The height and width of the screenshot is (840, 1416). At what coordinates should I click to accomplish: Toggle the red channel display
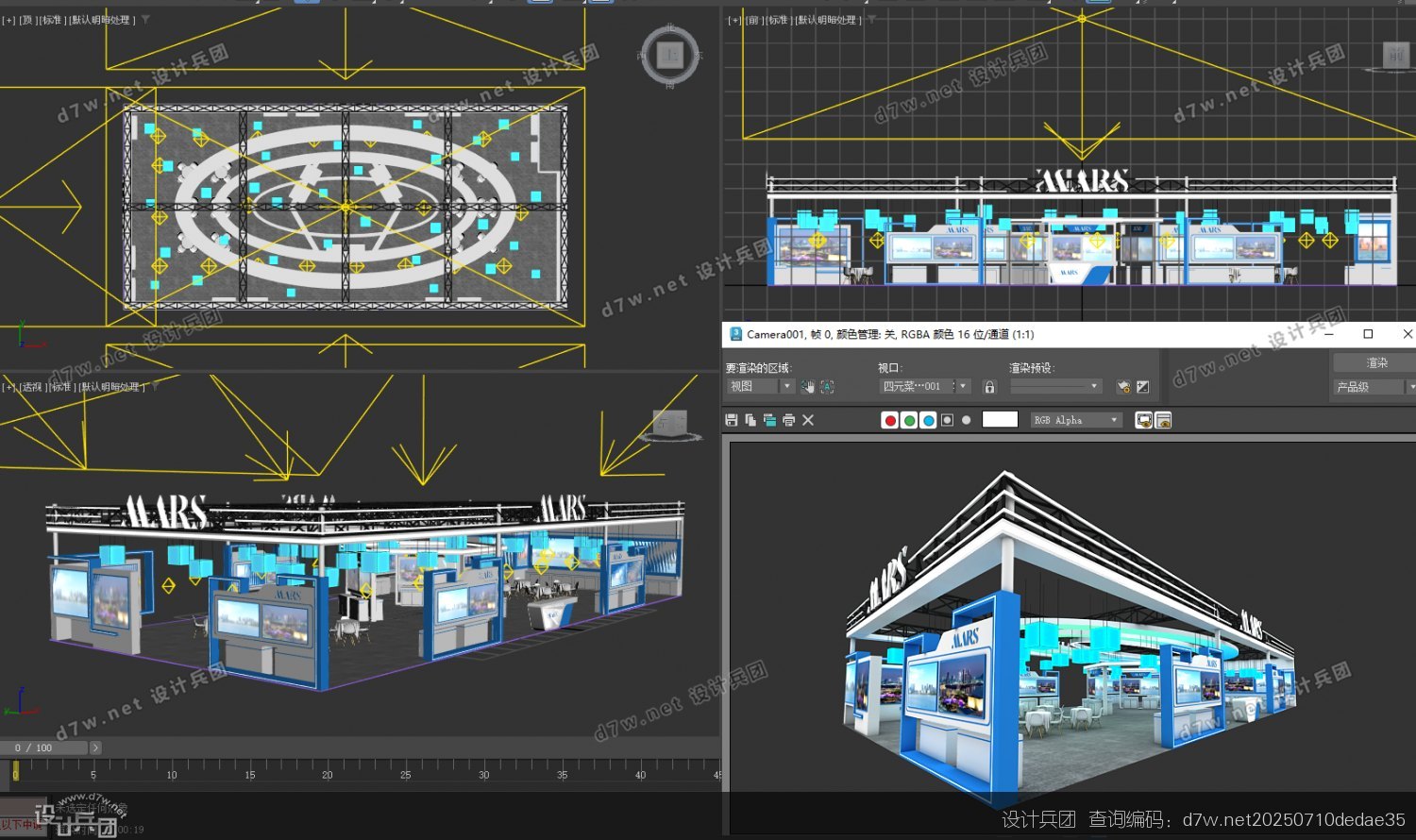(x=889, y=420)
